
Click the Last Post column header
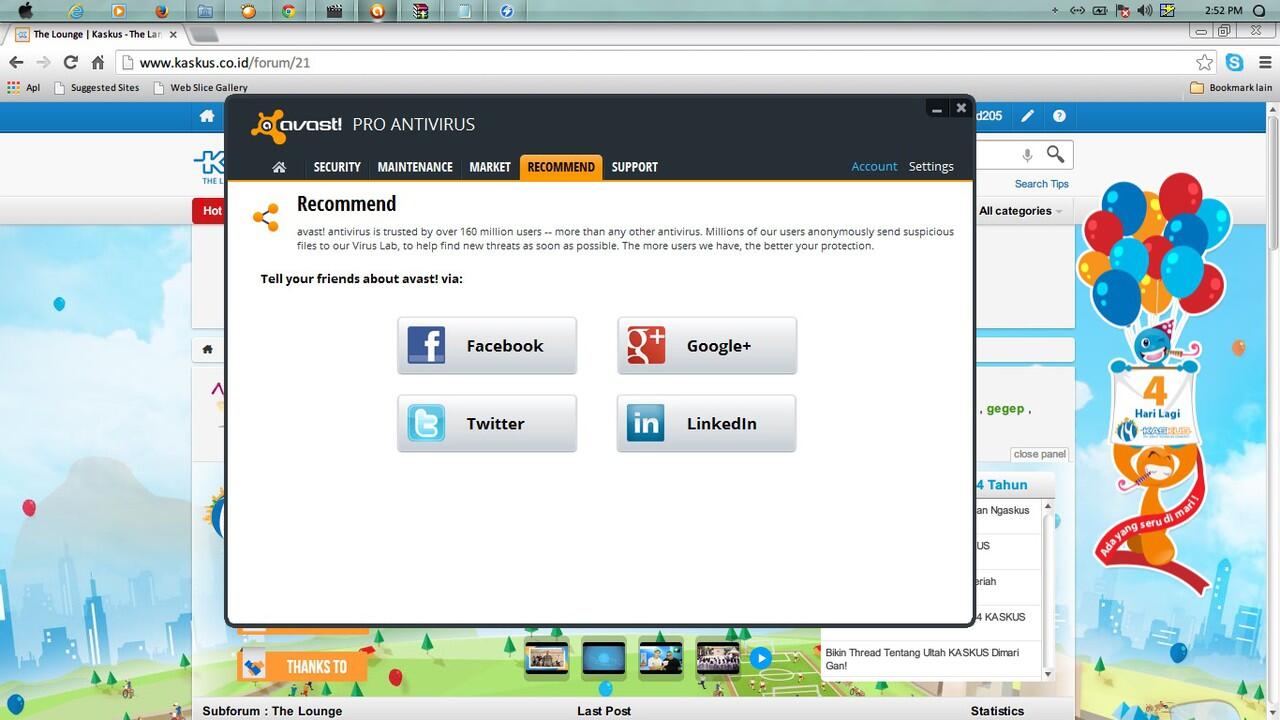[x=604, y=711]
